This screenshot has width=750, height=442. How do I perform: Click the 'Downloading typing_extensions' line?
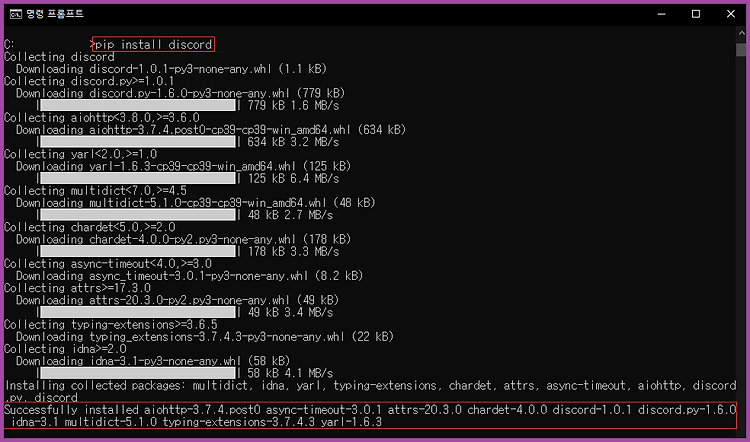click(205, 337)
